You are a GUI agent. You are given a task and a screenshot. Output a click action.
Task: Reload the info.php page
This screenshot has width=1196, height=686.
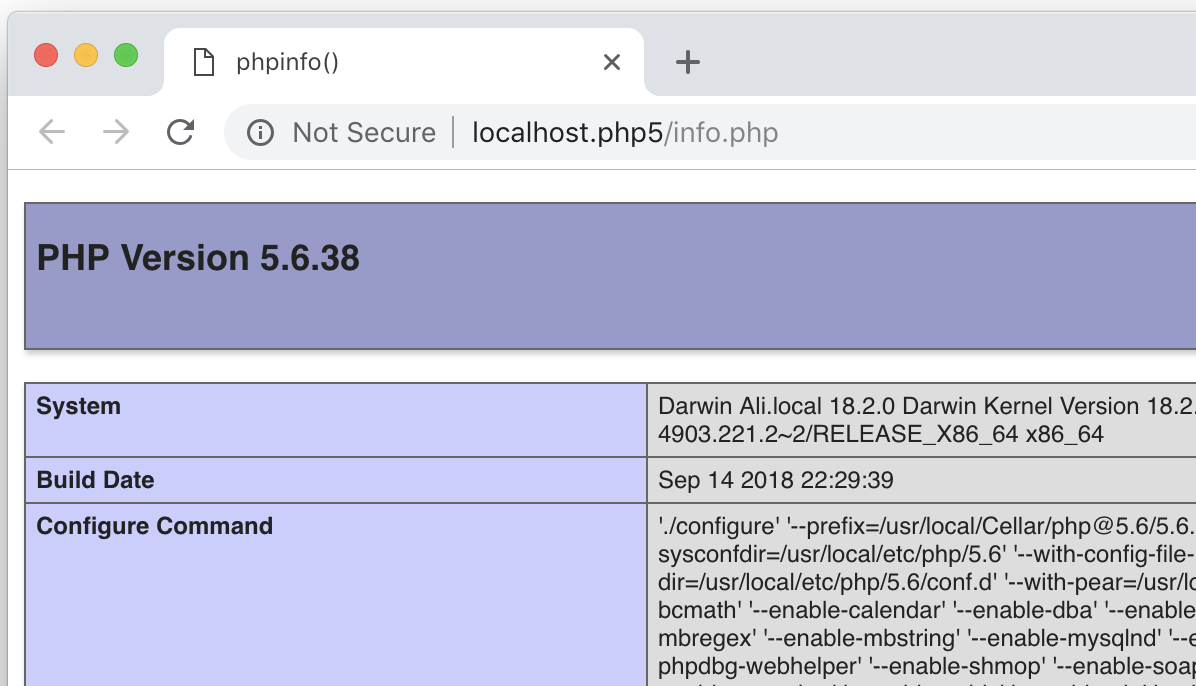[x=180, y=132]
